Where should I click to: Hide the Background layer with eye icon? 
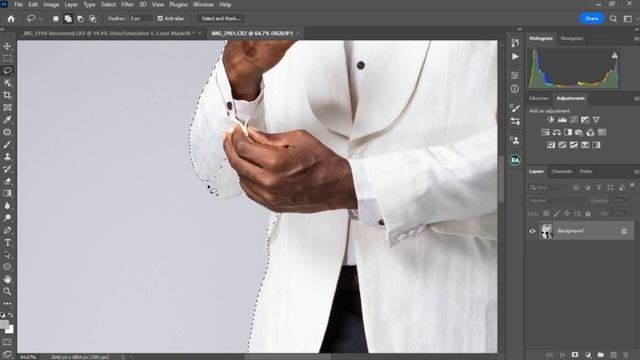pos(532,231)
